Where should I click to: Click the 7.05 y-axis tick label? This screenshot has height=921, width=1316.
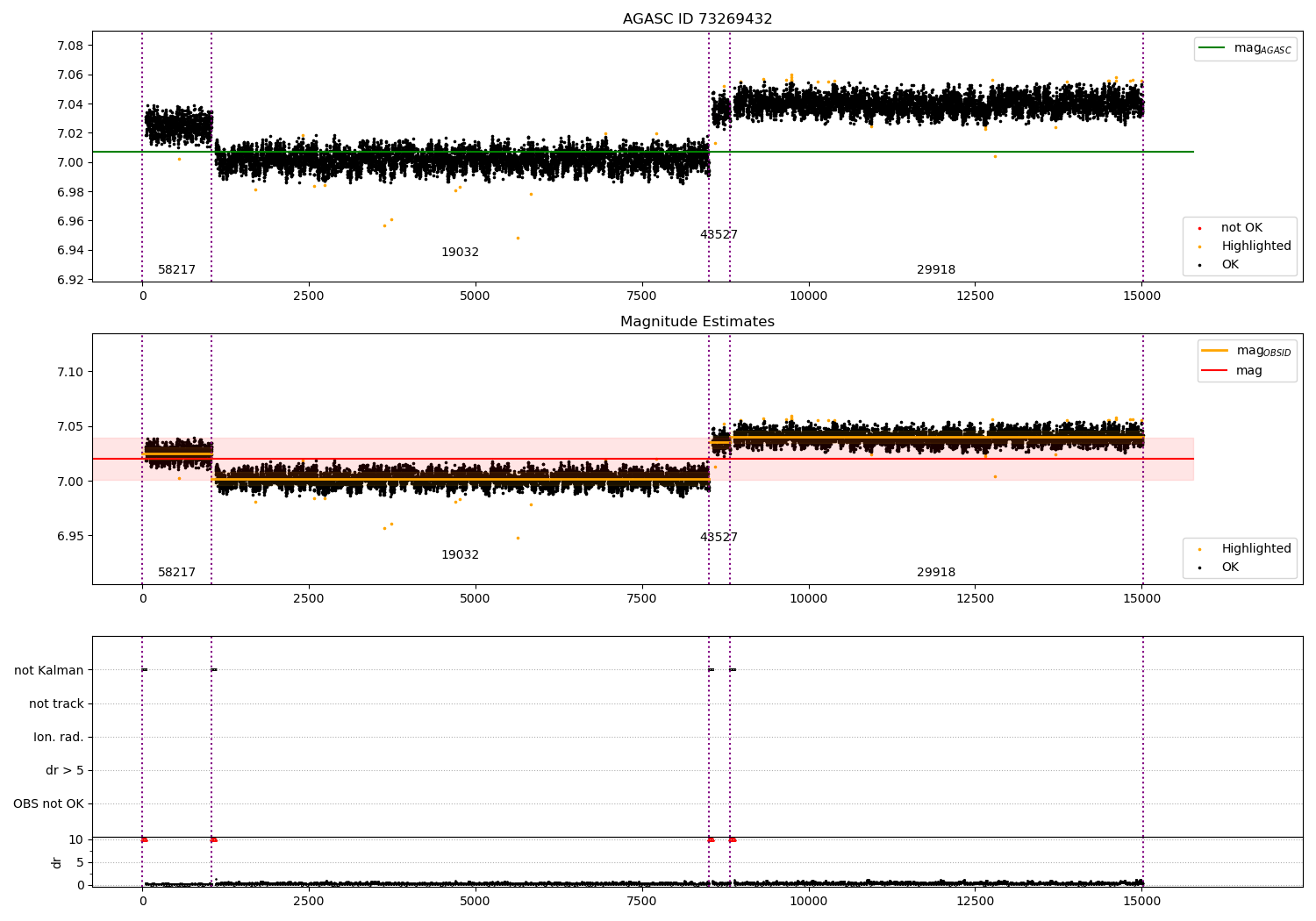70,426
